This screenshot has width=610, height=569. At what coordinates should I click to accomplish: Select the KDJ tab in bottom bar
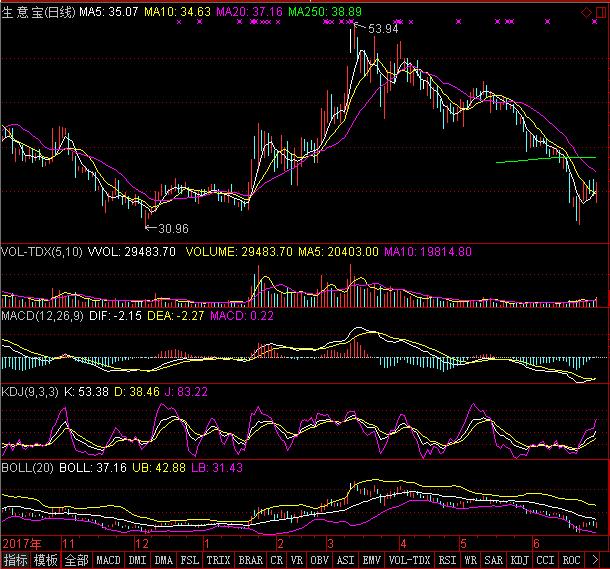coord(519,560)
